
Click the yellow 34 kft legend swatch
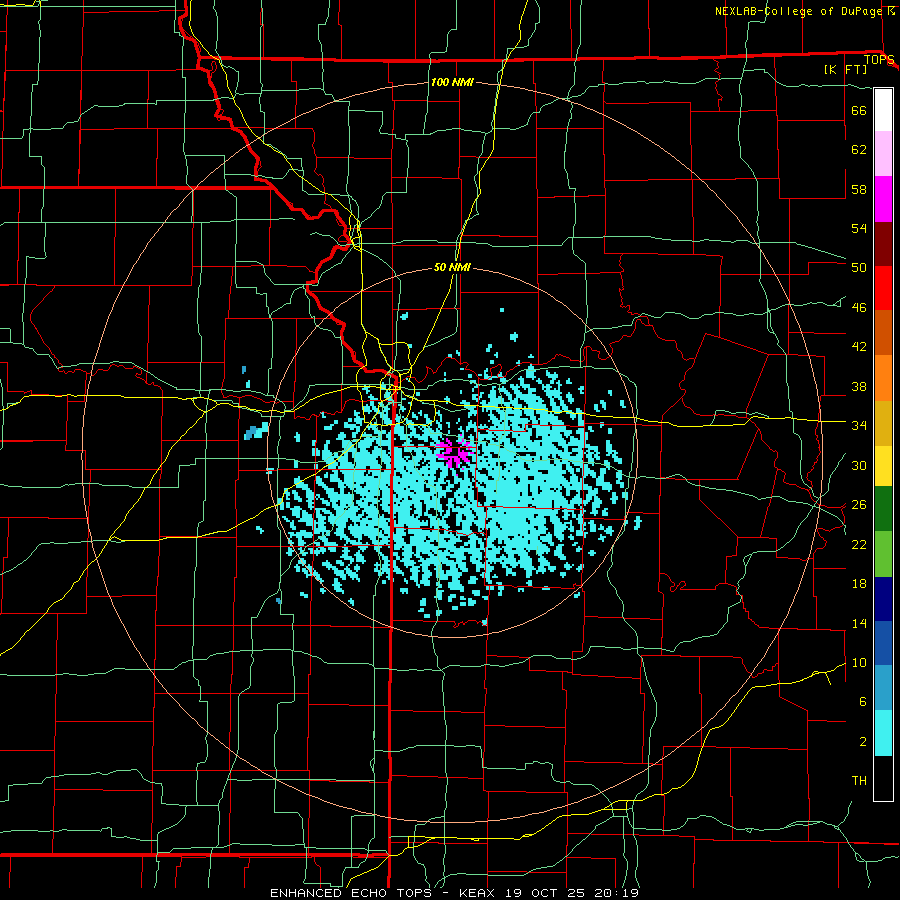pyautogui.click(x=883, y=466)
